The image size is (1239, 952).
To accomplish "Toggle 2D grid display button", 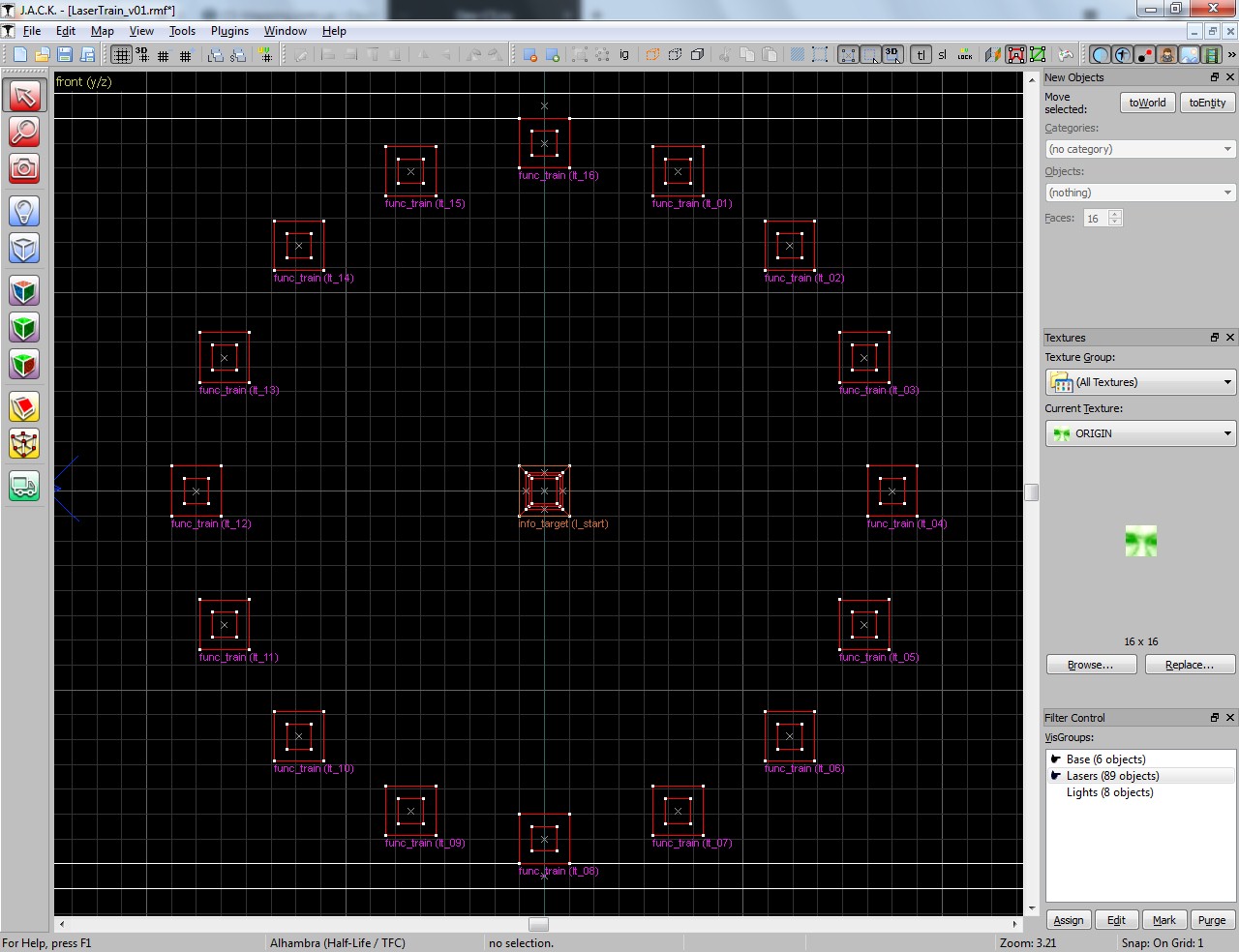I will [121, 55].
